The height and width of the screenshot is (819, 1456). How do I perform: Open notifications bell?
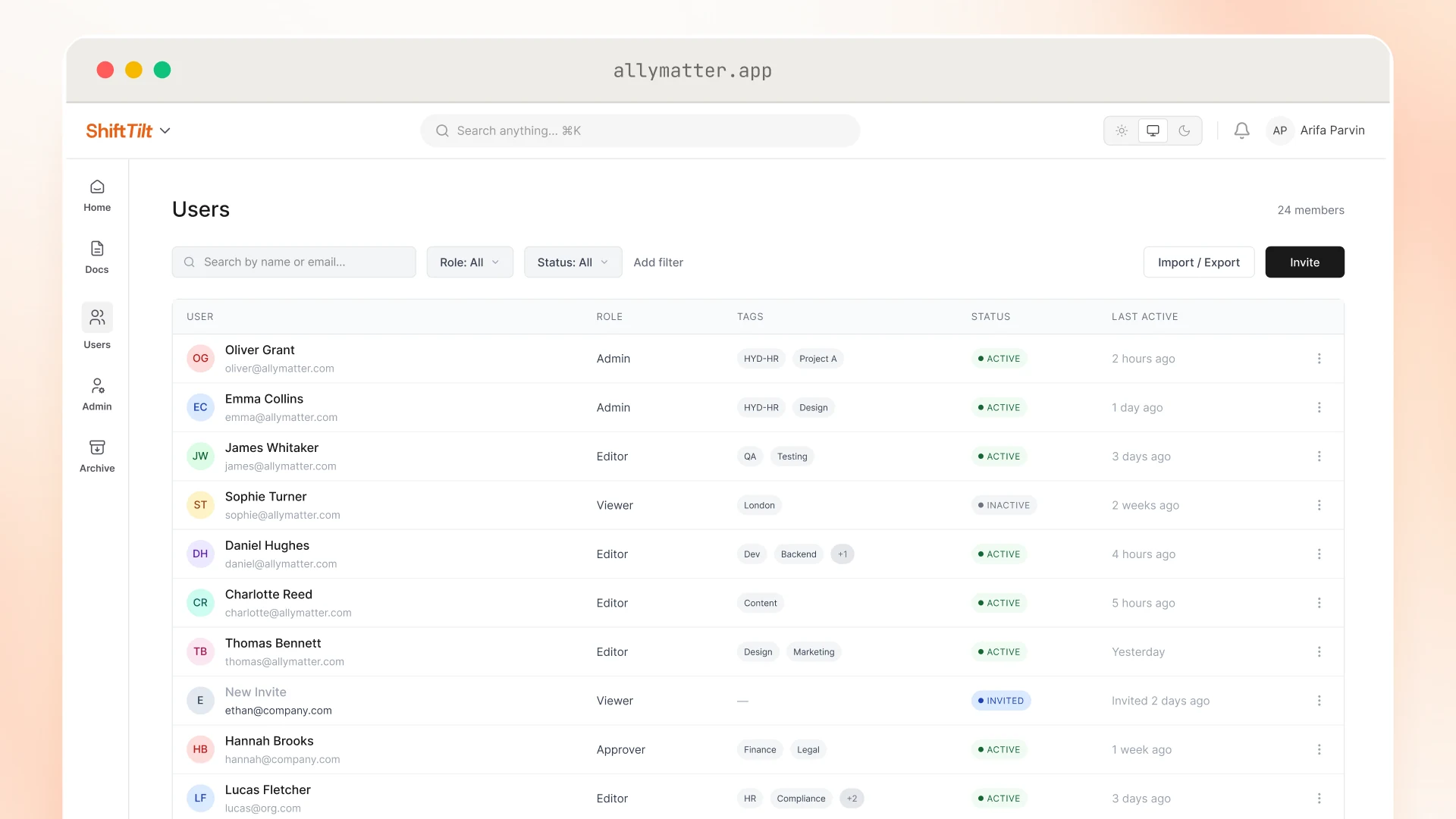coord(1241,130)
